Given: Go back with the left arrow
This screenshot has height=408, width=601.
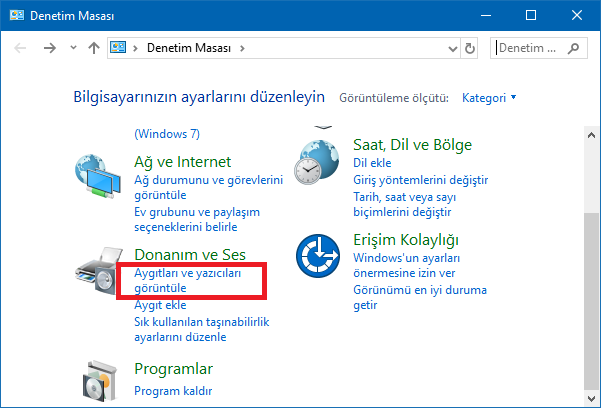Looking at the screenshot, I should click(20, 48).
